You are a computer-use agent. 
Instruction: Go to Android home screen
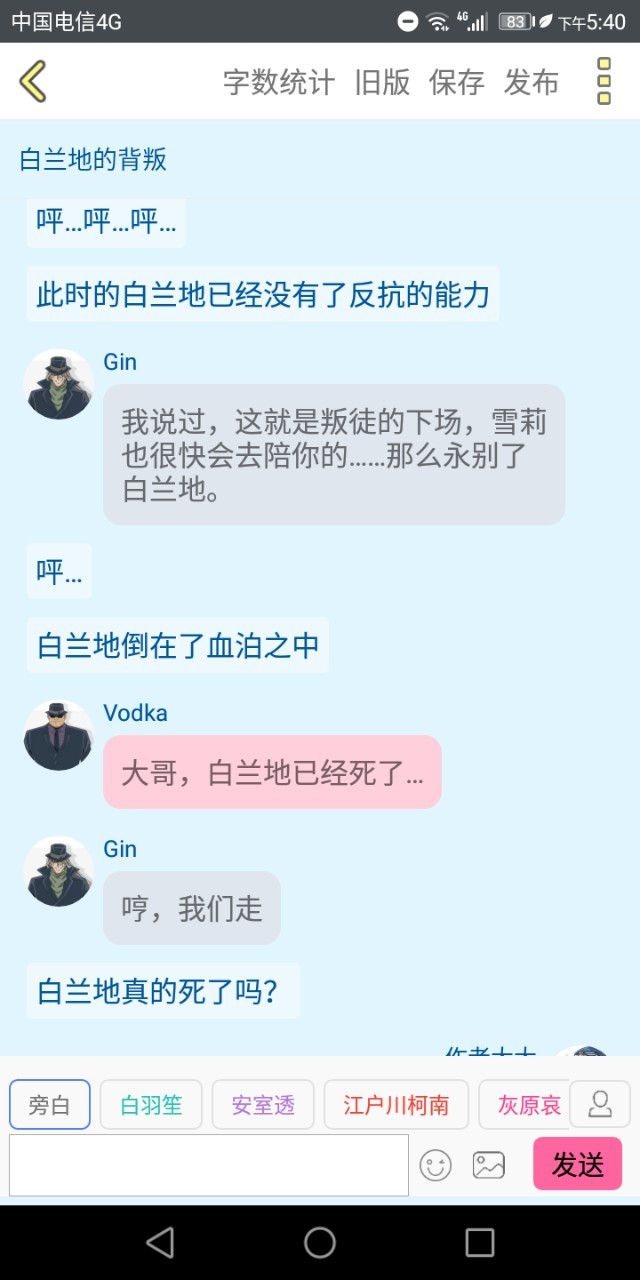point(320,1242)
